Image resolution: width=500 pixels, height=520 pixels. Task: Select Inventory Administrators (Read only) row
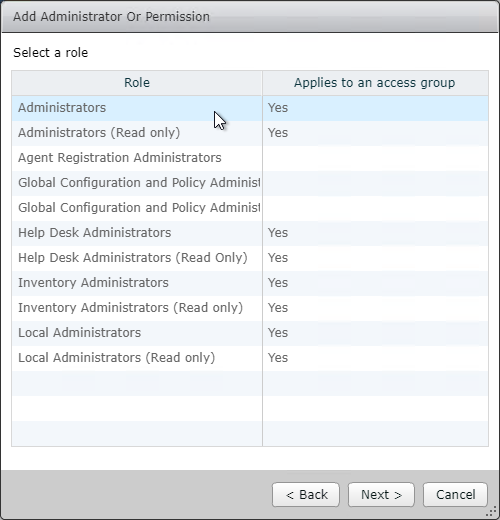(250, 308)
